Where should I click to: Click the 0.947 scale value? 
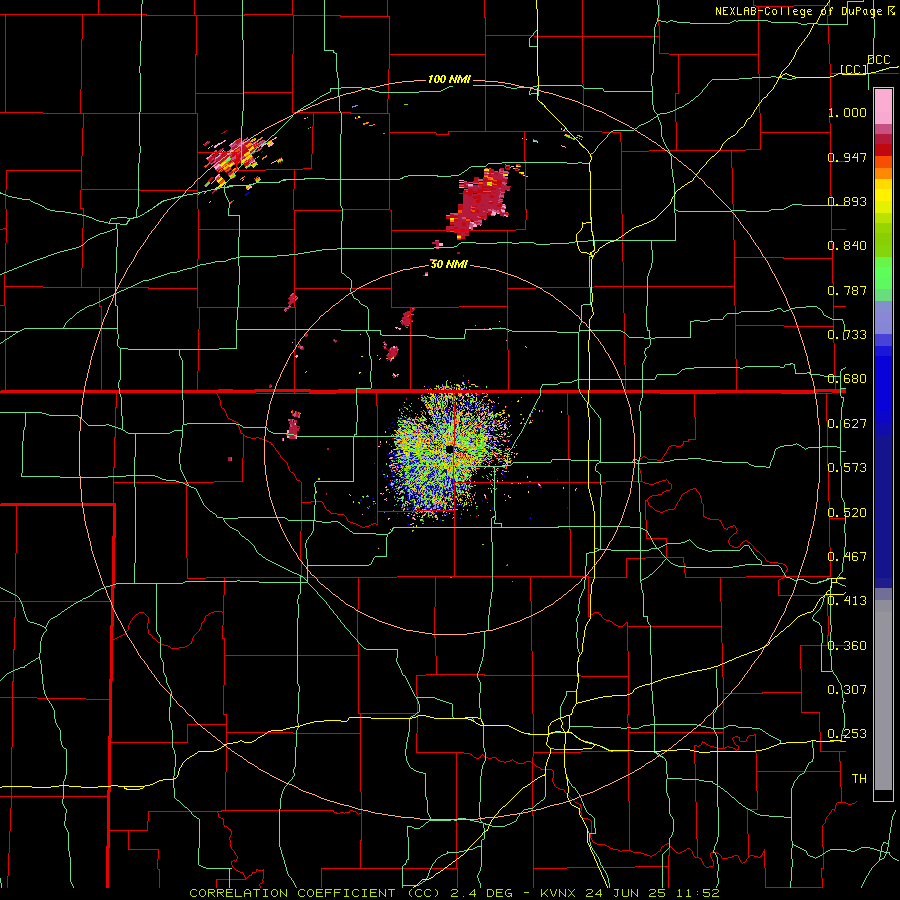pyautogui.click(x=847, y=157)
